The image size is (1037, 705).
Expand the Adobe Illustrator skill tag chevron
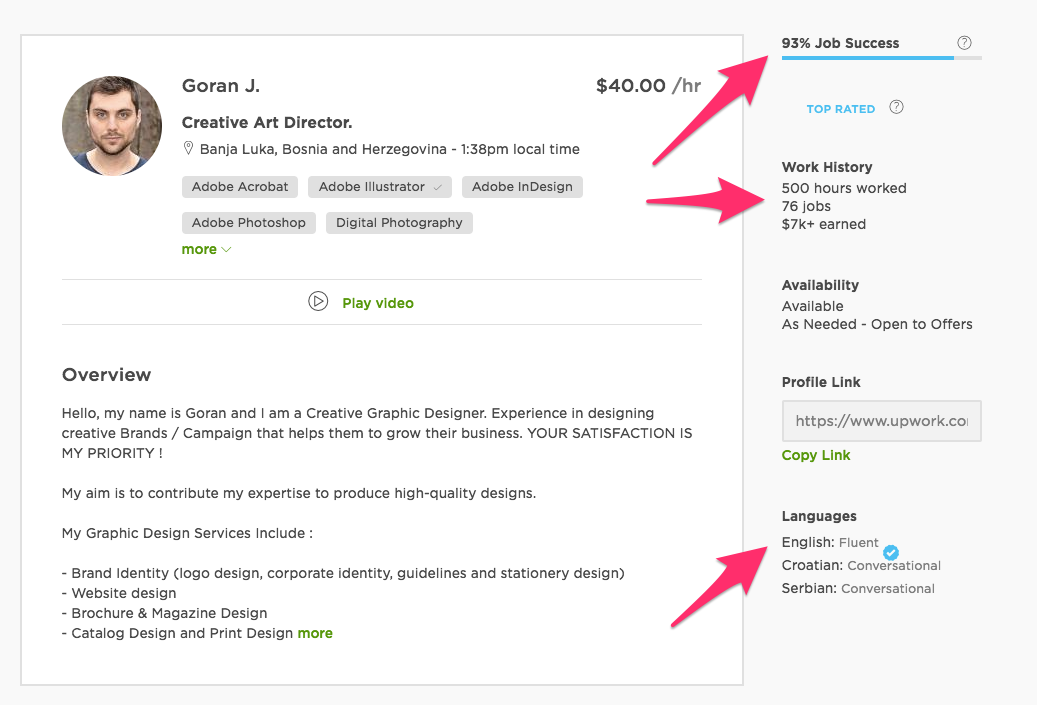[437, 187]
